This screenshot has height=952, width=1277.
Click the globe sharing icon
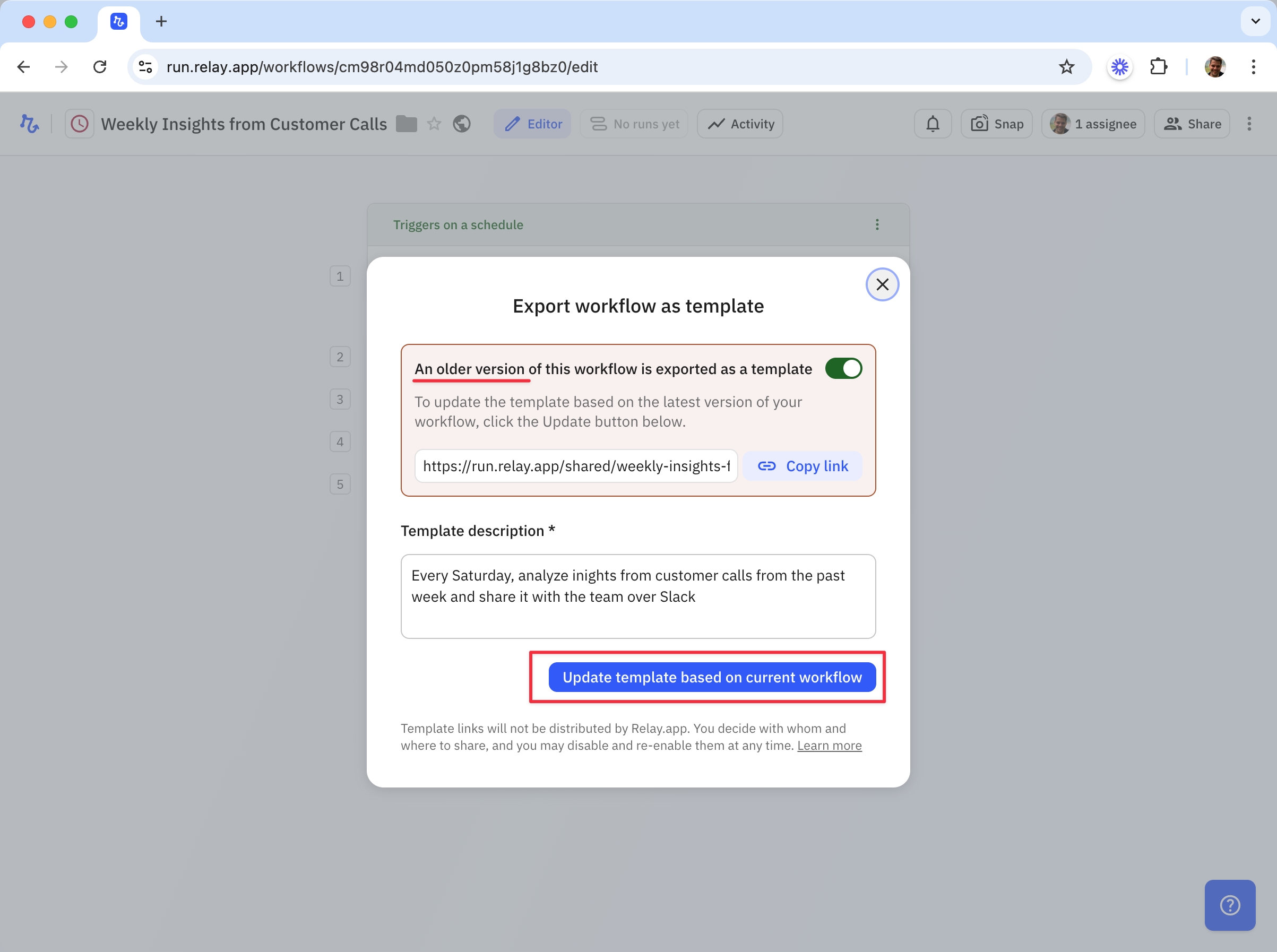pos(462,124)
